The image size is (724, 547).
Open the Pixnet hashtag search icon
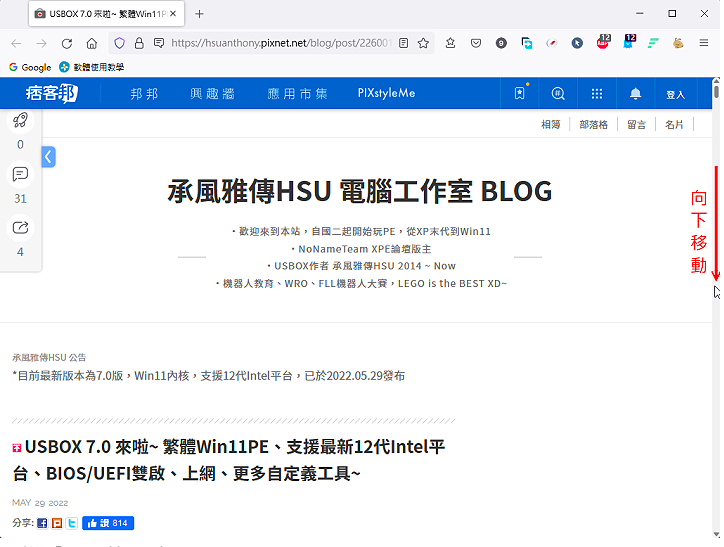click(x=558, y=93)
